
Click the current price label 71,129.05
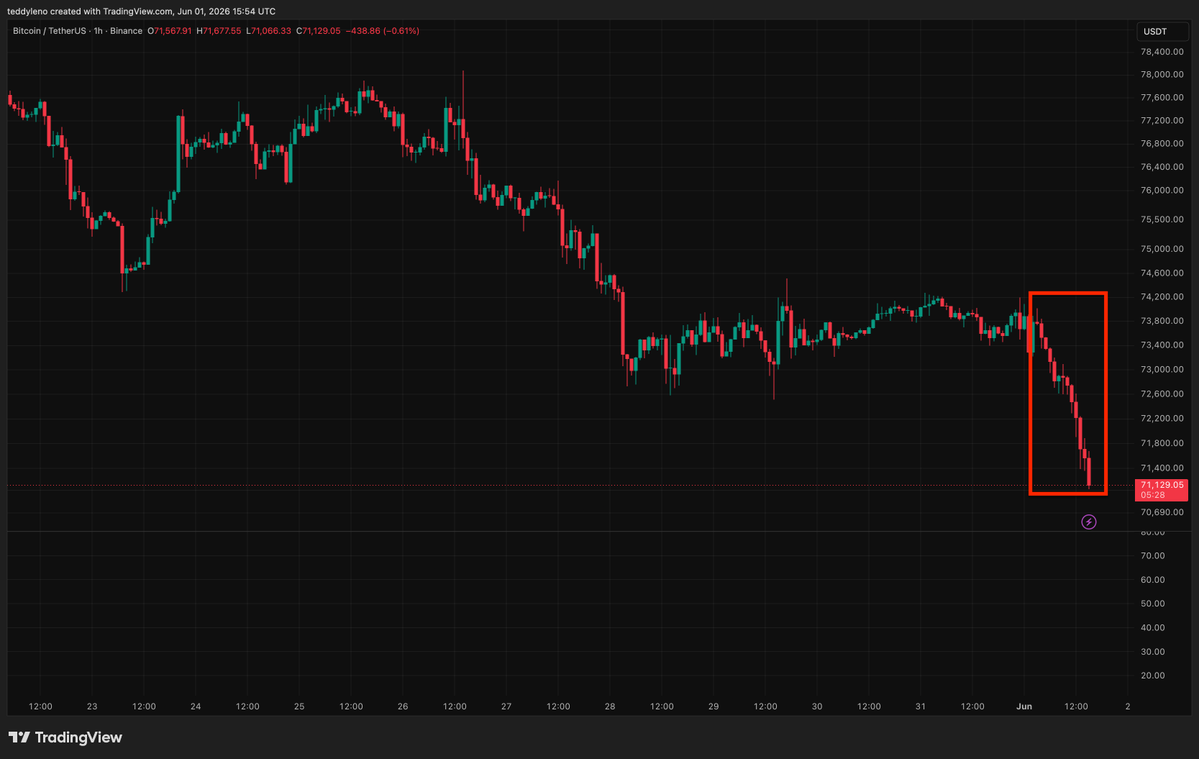1162,485
